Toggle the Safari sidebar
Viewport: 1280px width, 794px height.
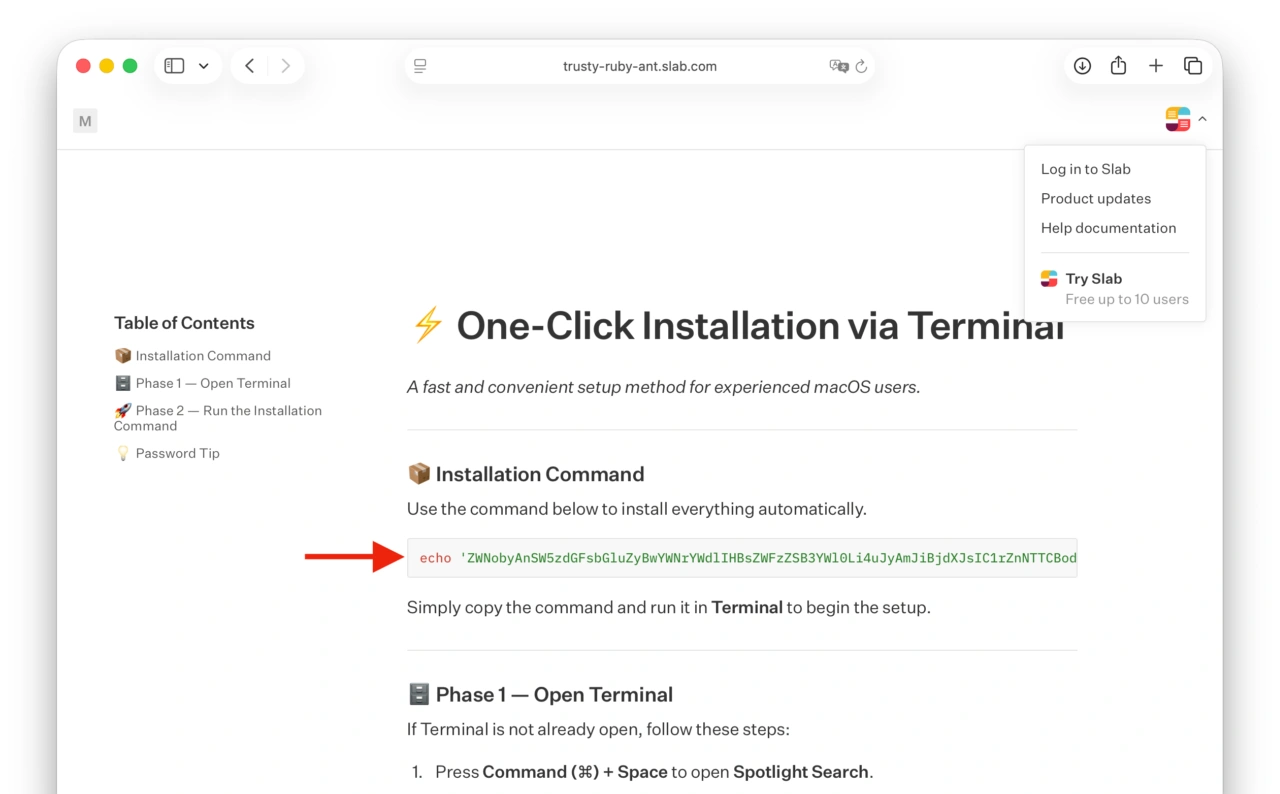coord(173,65)
